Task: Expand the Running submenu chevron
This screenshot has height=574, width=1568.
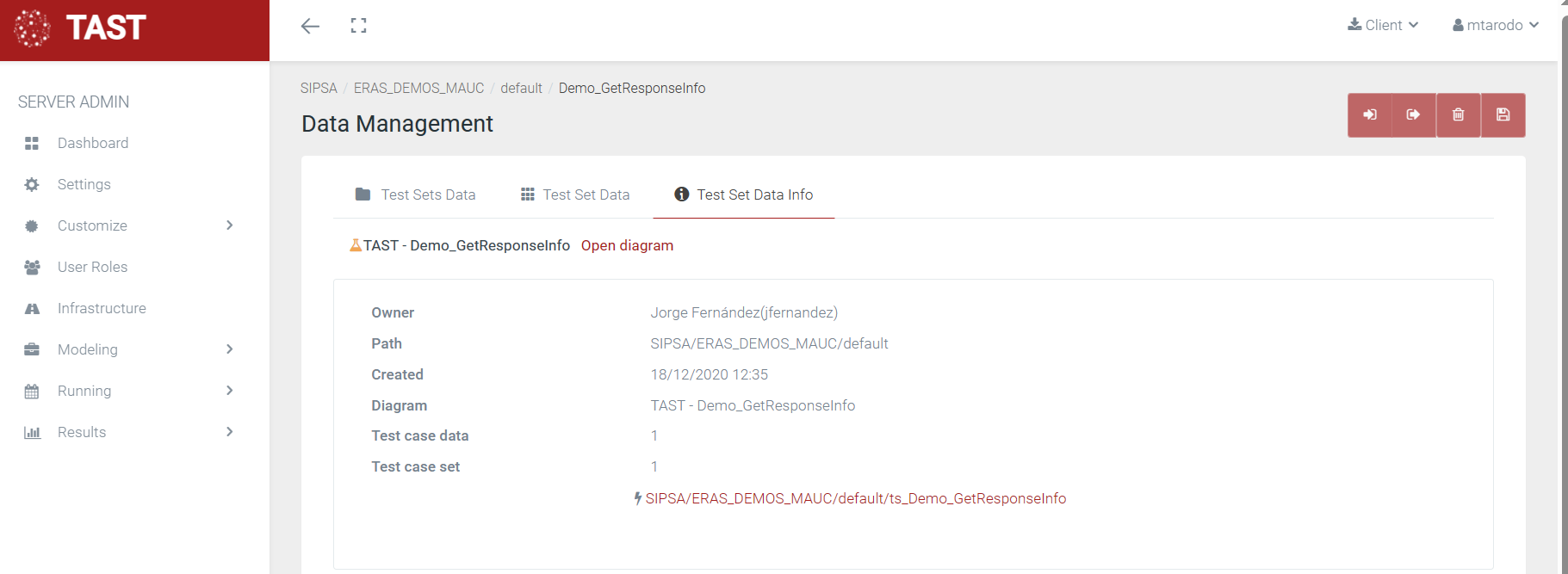Action: [x=229, y=391]
